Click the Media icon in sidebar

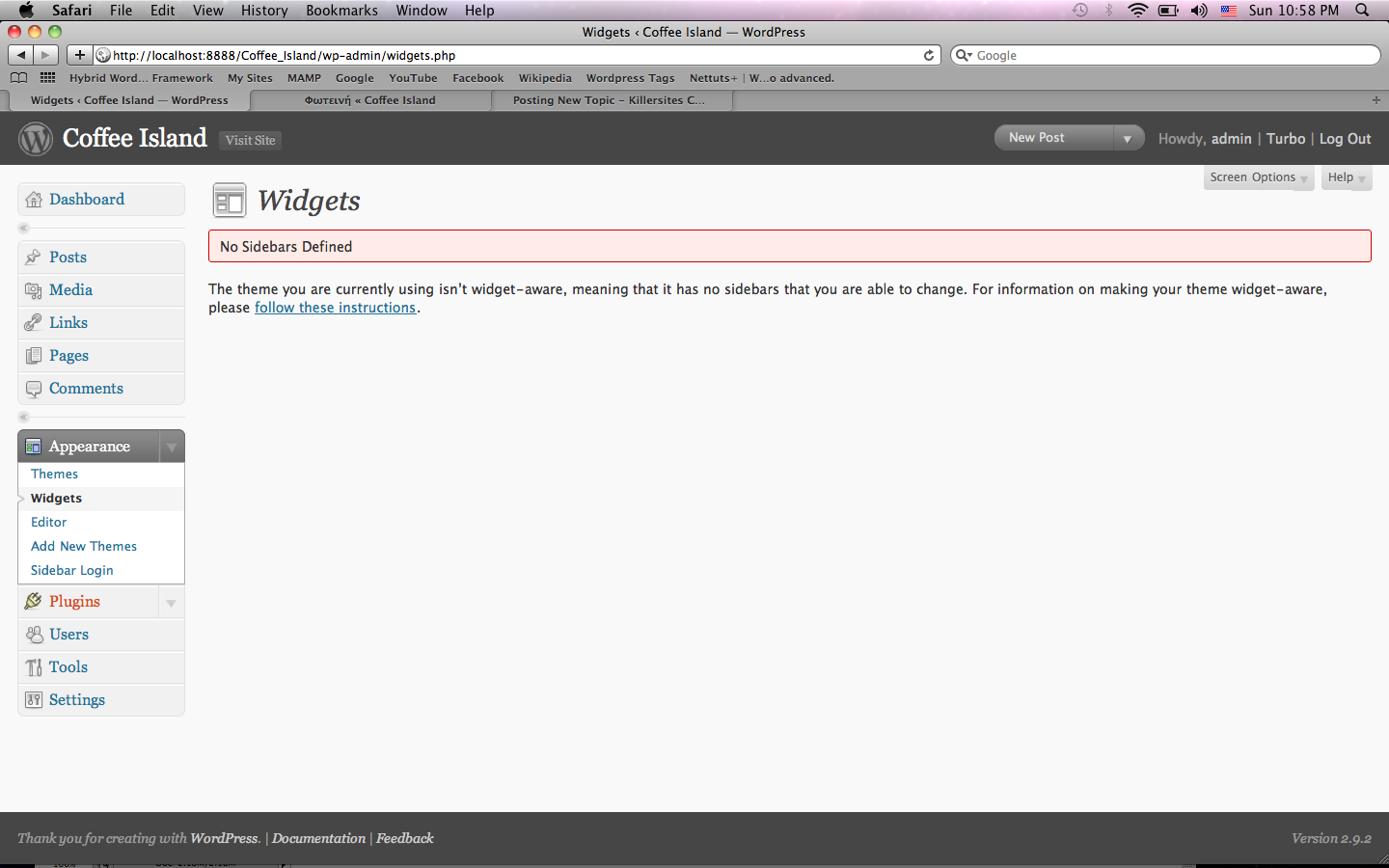(x=34, y=290)
